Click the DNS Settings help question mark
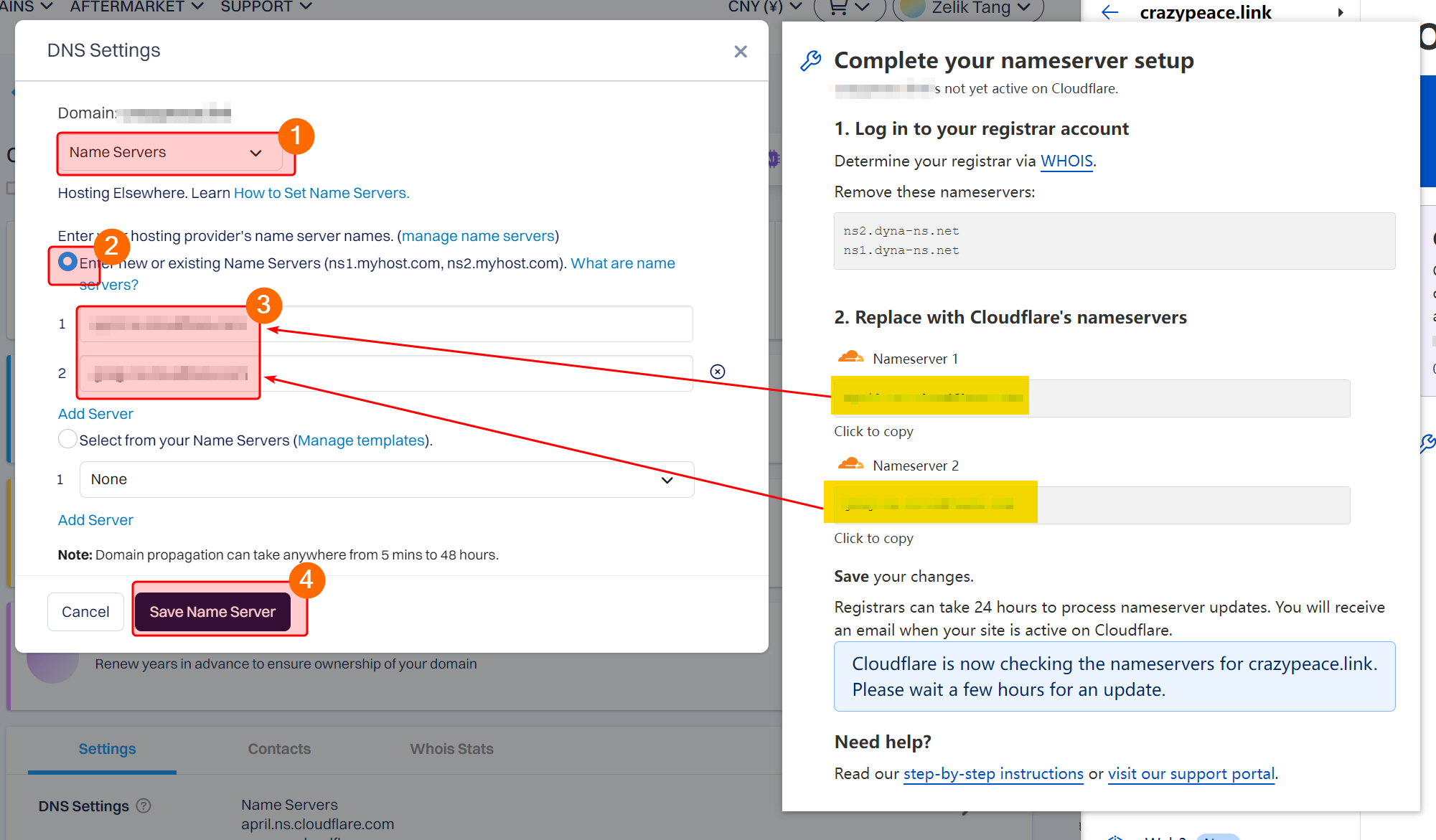The width and height of the screenshot is (1436, 840). [x=144, y=806]
